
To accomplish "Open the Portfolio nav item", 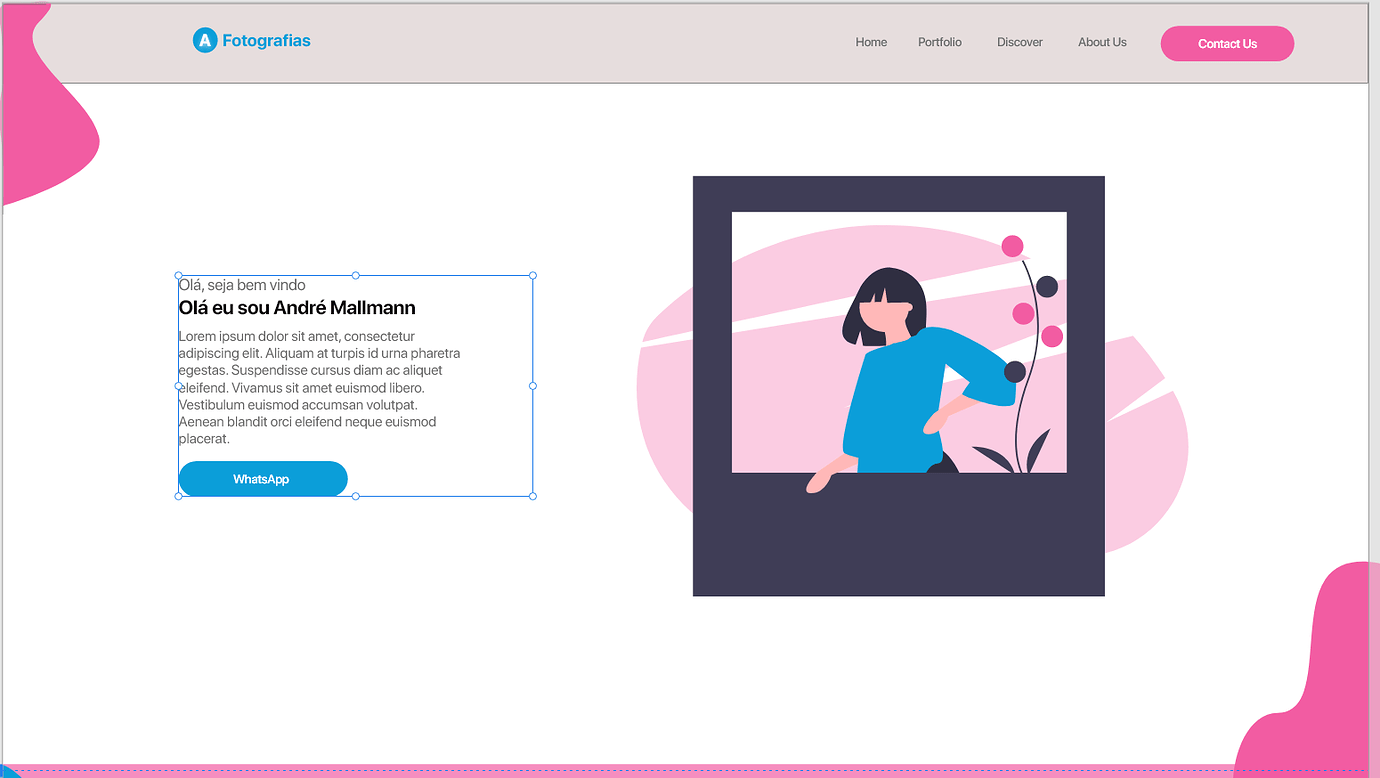I will coord(940,42).
